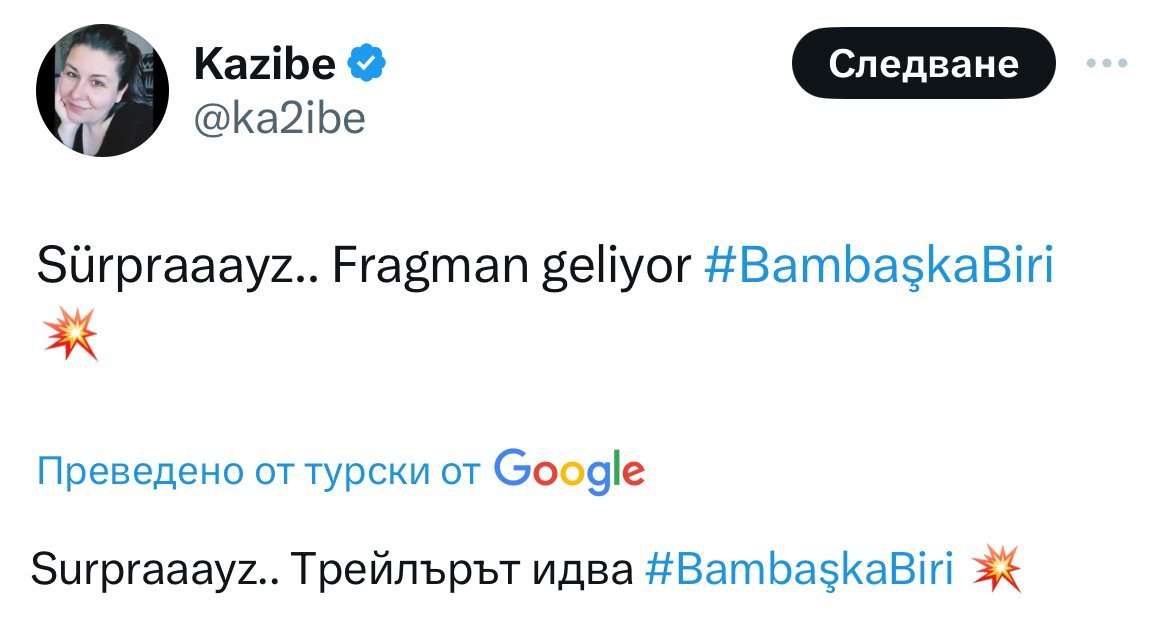Visit the @ka2ibe handle
Image resolution: width=1170 pixels, height=630 pixels.
pyautogui.click(x=279, y=119)
